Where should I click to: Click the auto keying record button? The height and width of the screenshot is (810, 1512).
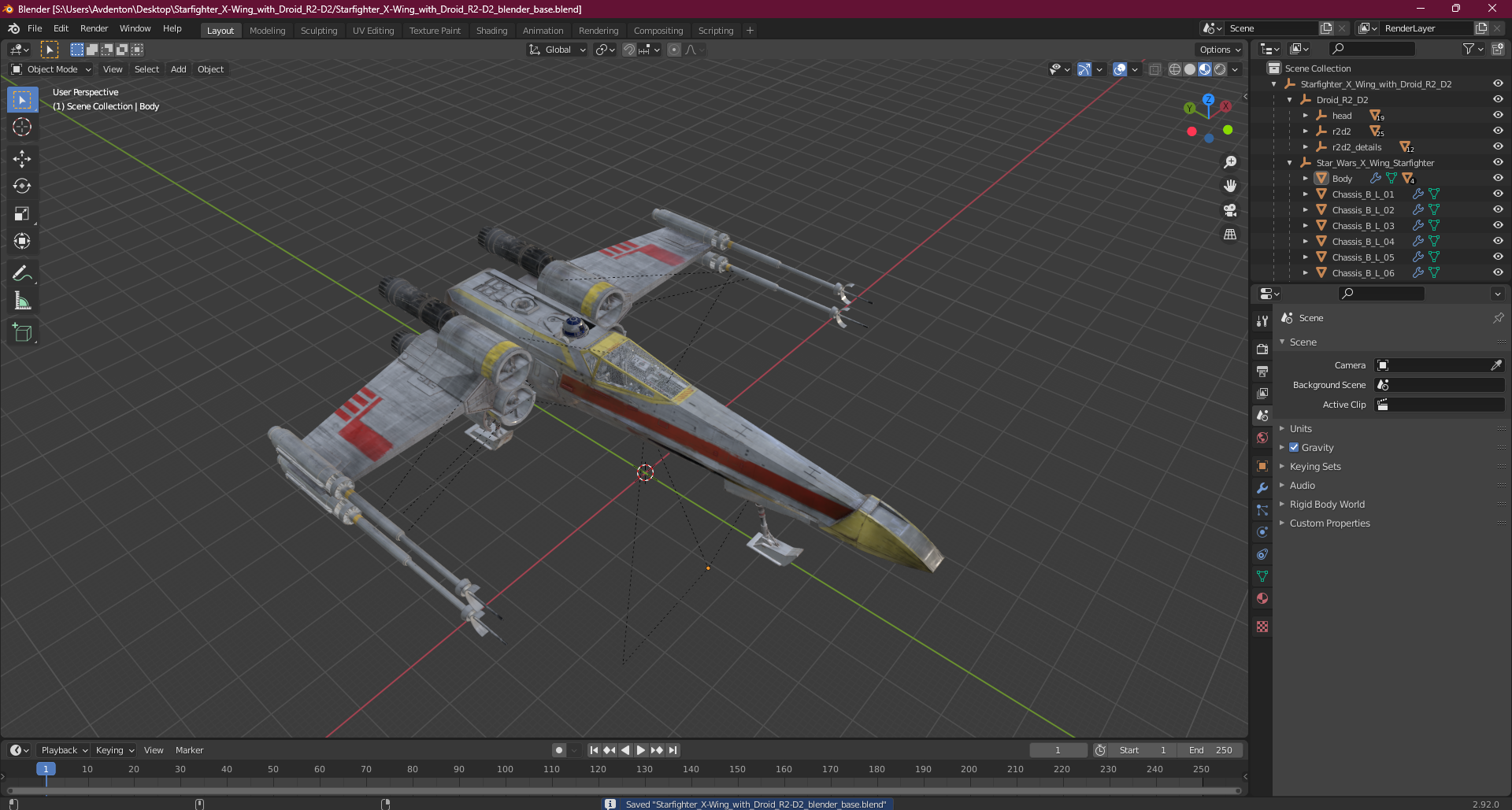[559, 750]
